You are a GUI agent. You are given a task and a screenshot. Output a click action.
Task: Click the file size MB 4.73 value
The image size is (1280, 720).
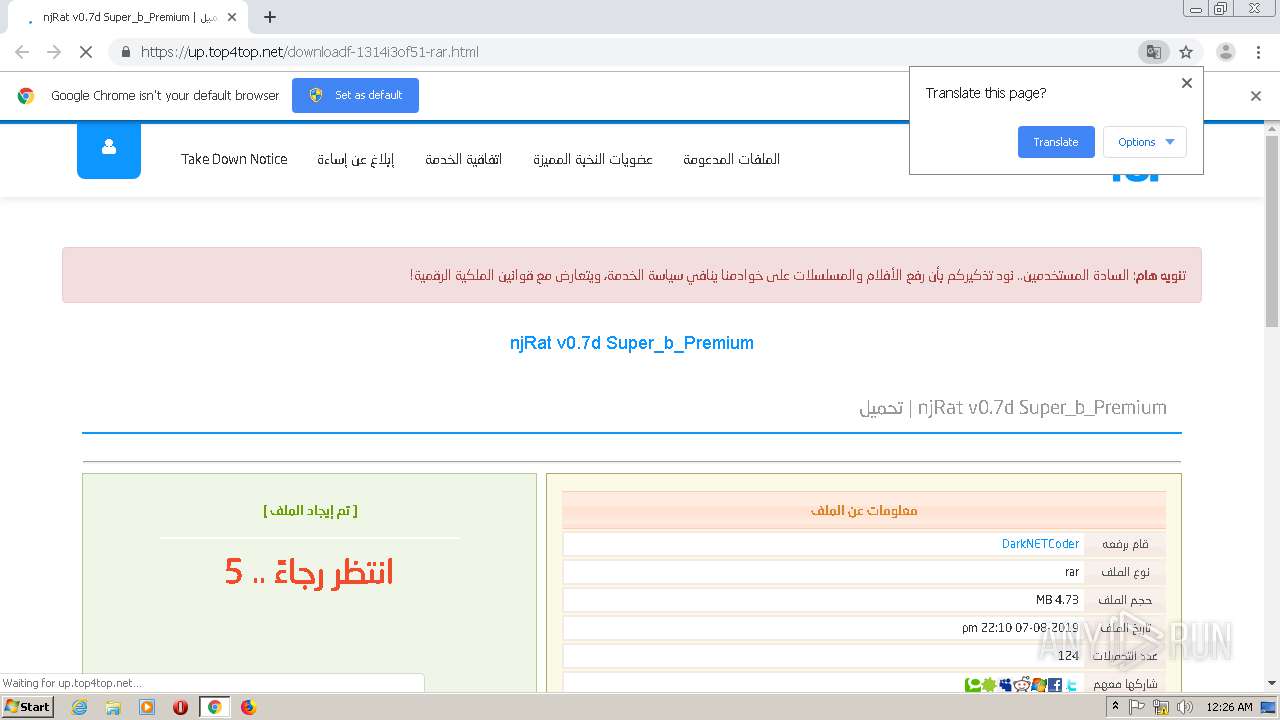tap(1058, 600)
